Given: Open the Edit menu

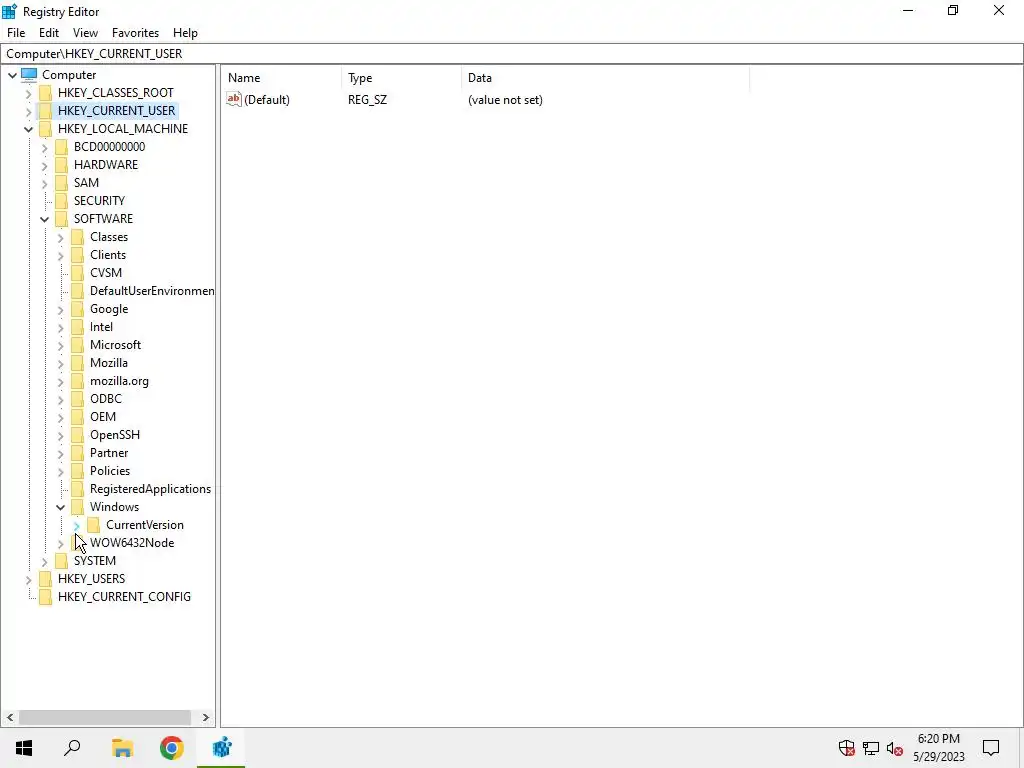Looking at the screenshot, I should coord(49,33).
